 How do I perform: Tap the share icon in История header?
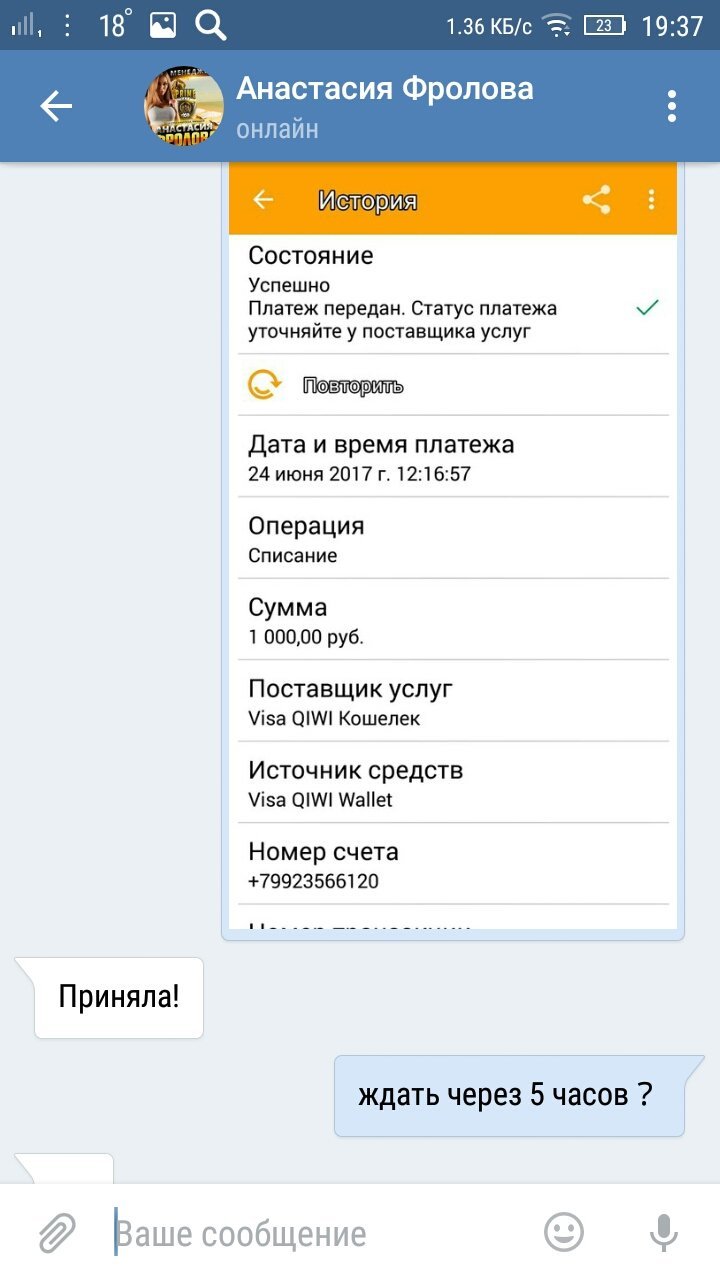(597, 200)
